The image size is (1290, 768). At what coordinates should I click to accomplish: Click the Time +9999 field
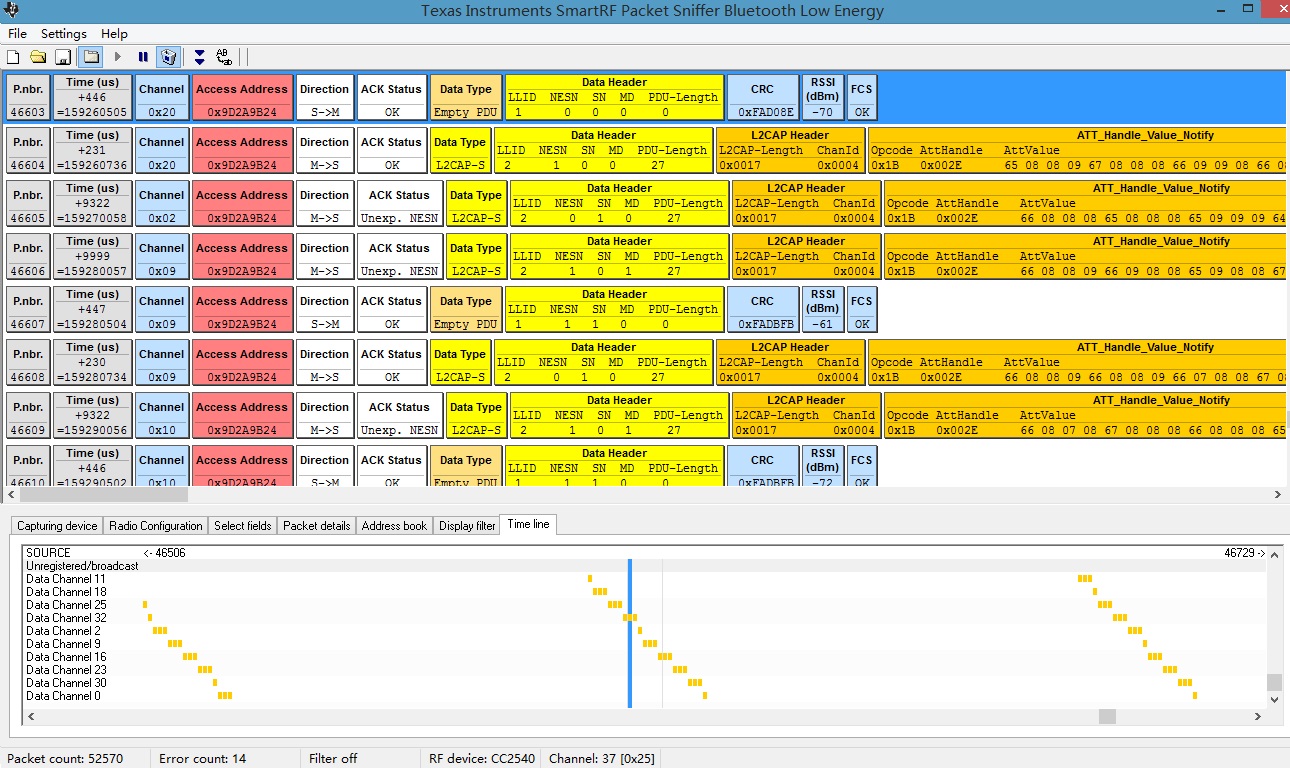[x=93, y=257]
